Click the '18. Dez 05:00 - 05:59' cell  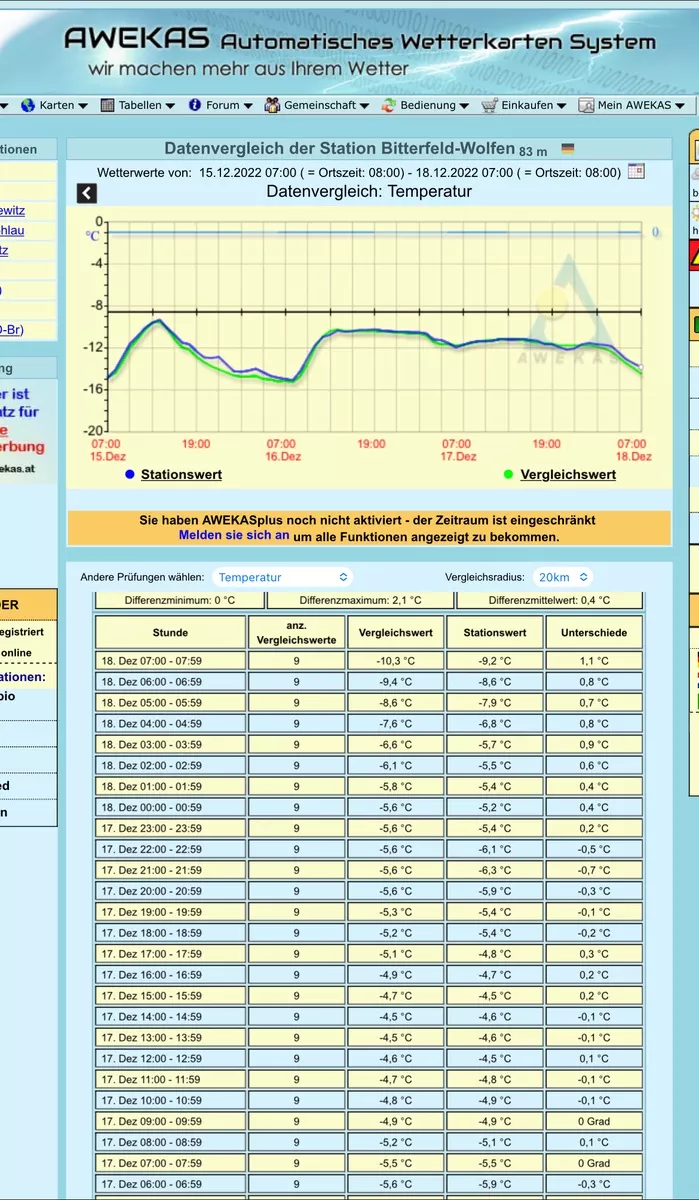tap(170, 703)
